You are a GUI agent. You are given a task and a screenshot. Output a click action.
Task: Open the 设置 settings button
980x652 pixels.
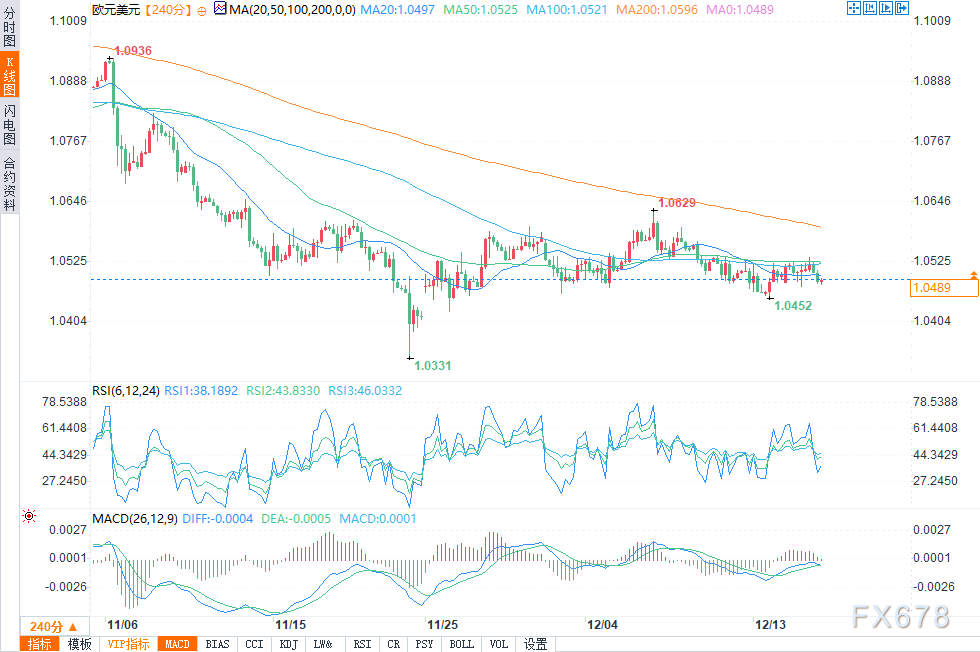[535, 644]
